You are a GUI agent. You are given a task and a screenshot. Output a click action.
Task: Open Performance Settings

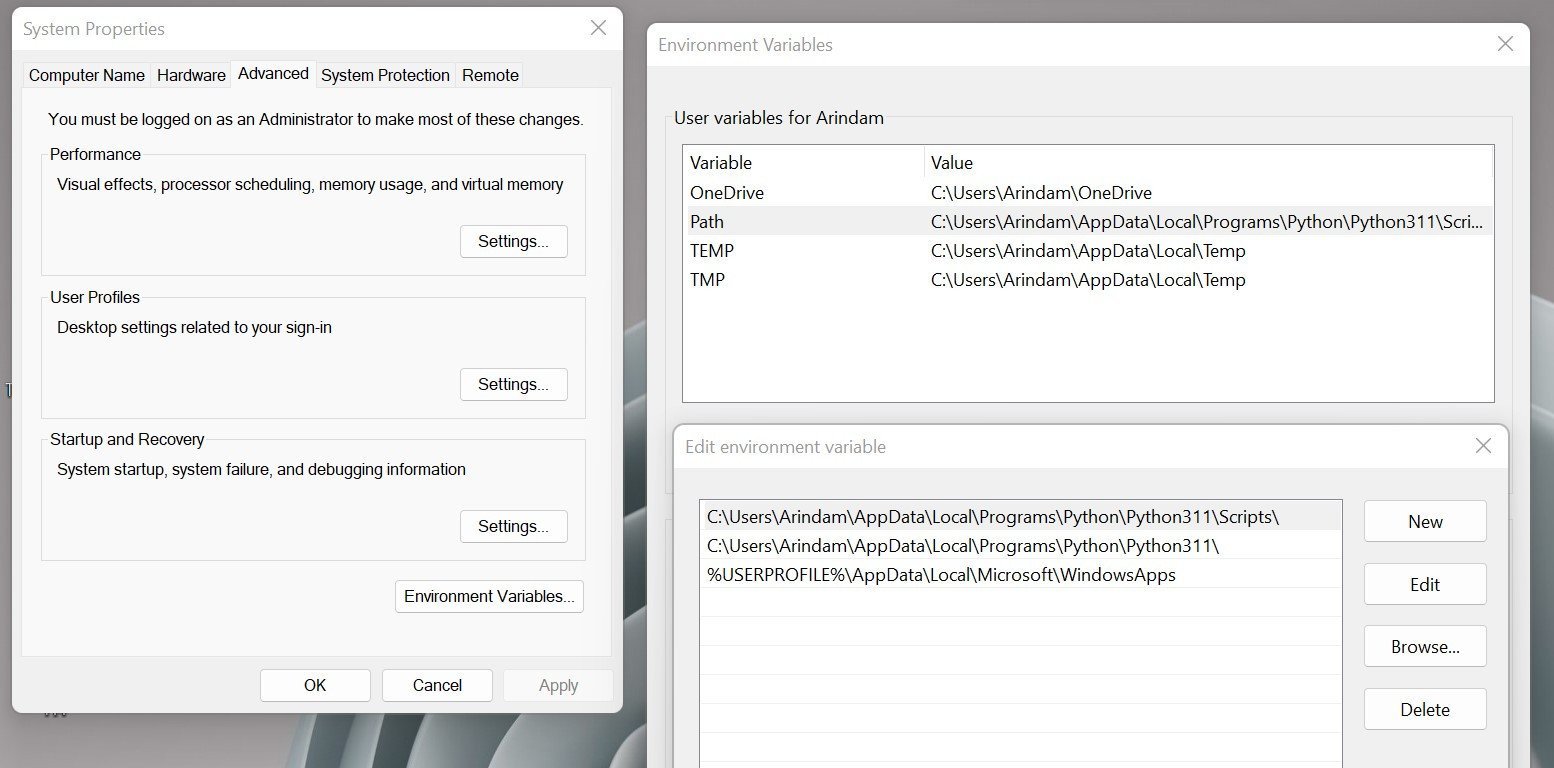point(513,241)
